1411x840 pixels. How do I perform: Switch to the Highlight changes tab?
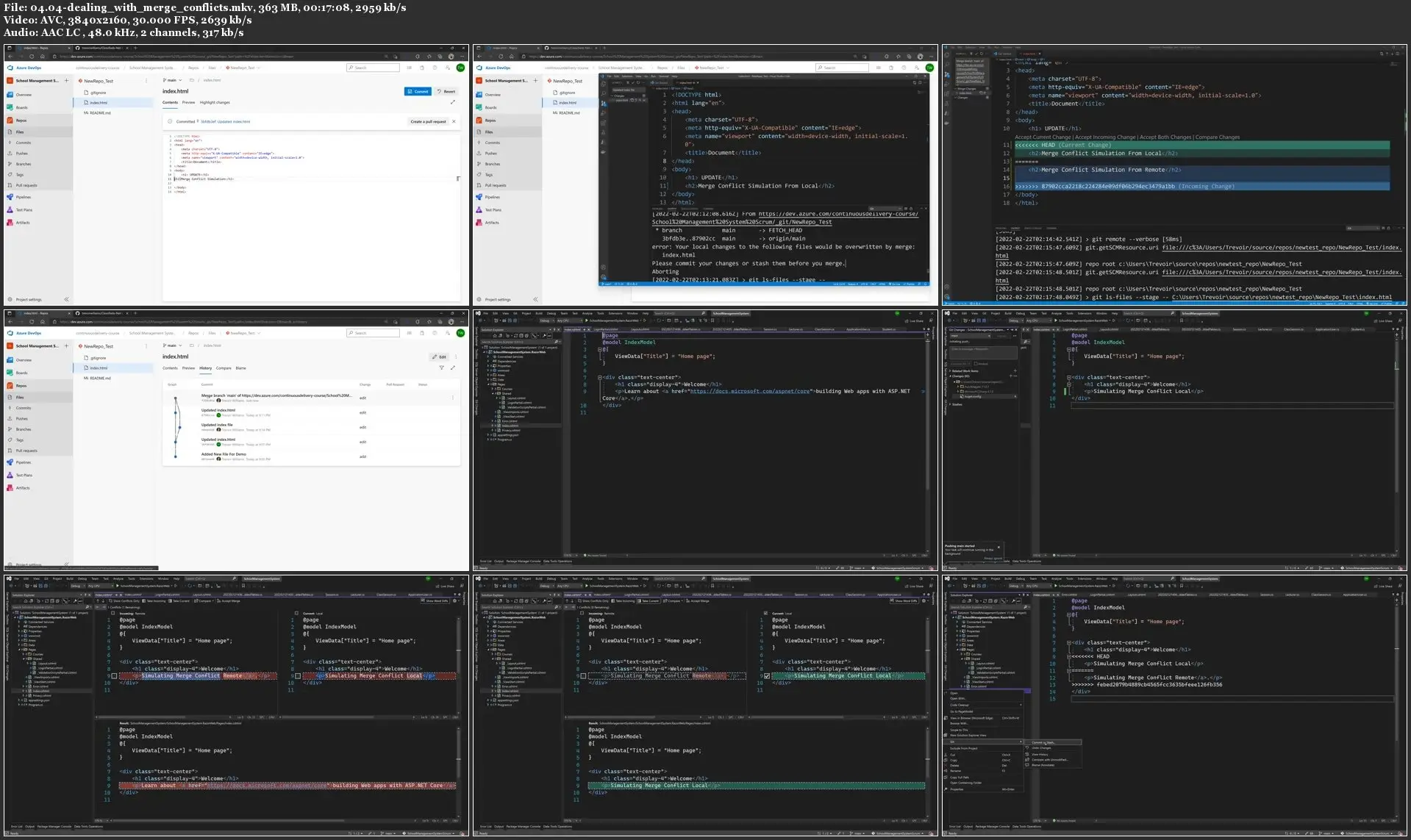tap(215, 103)
